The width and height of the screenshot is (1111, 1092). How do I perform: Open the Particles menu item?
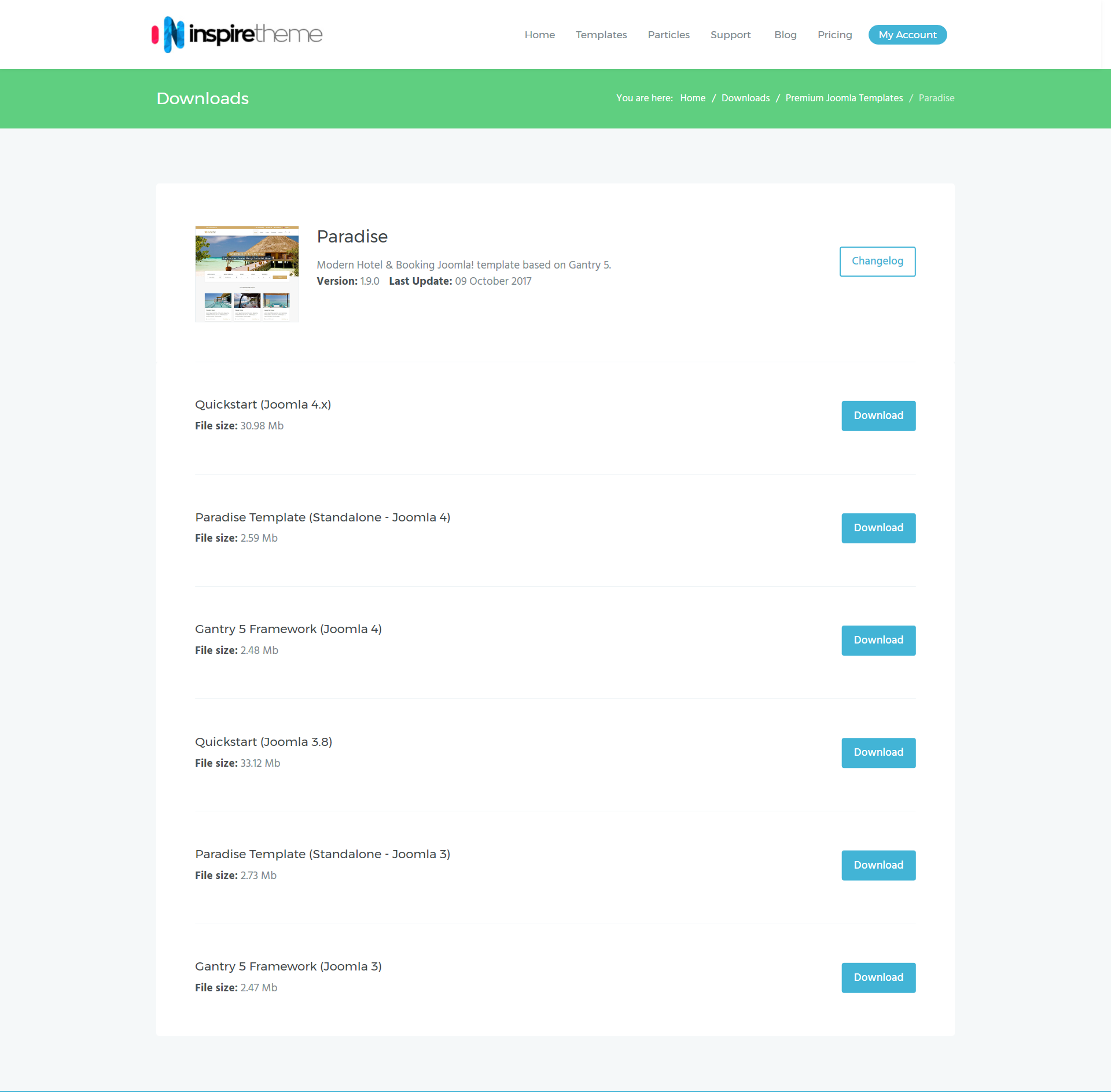[668, 35]
